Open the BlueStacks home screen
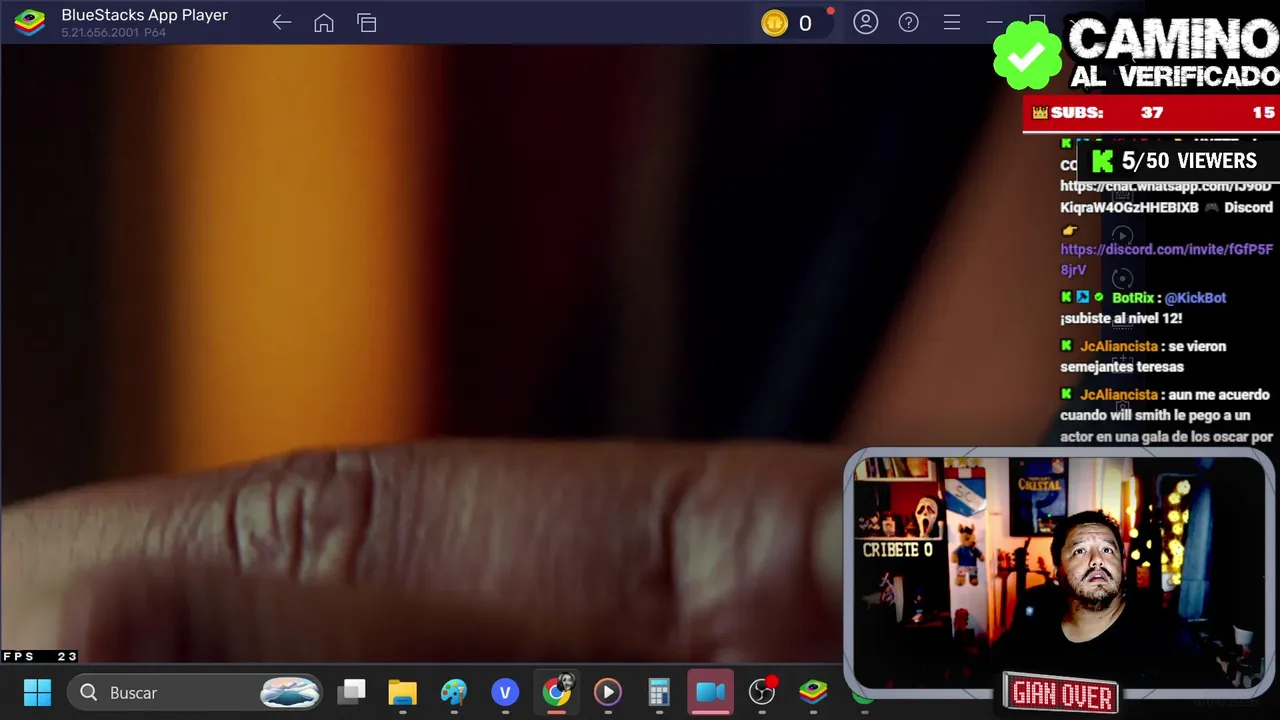Viewport: 1280px width, 720px height. 324,23
